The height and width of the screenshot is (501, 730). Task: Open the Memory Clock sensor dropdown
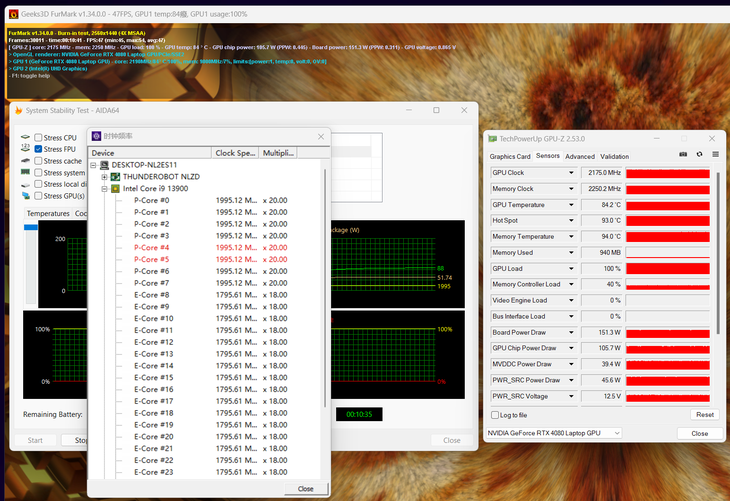point(571,189)
